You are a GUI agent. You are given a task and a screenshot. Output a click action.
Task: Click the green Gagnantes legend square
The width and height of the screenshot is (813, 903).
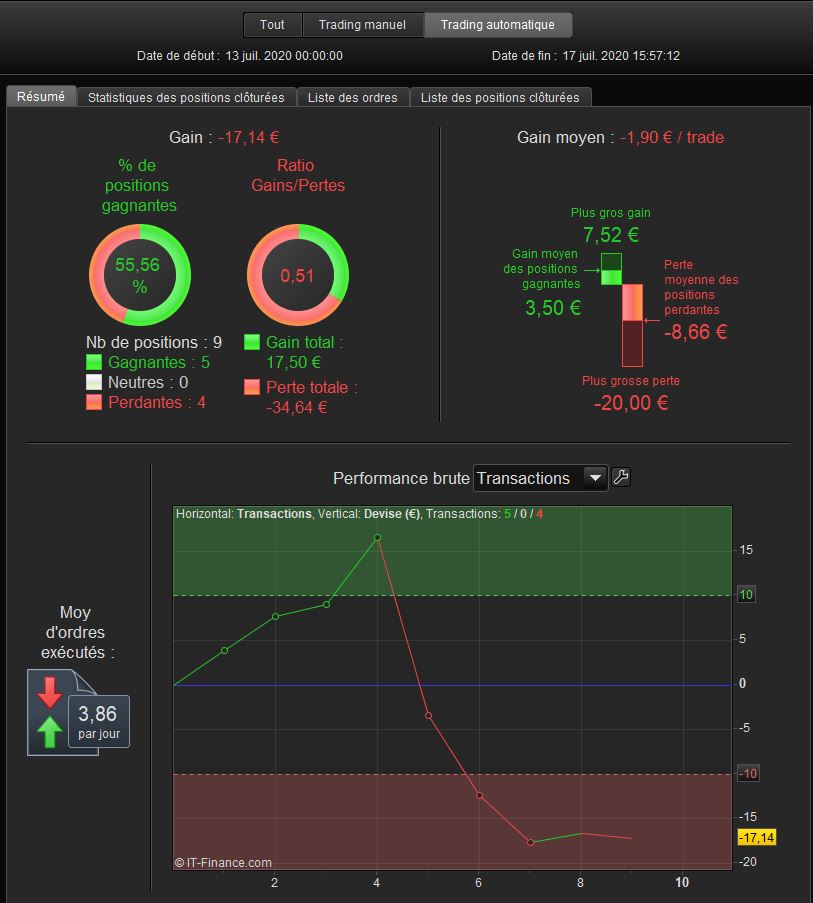[x=94, y=362]
